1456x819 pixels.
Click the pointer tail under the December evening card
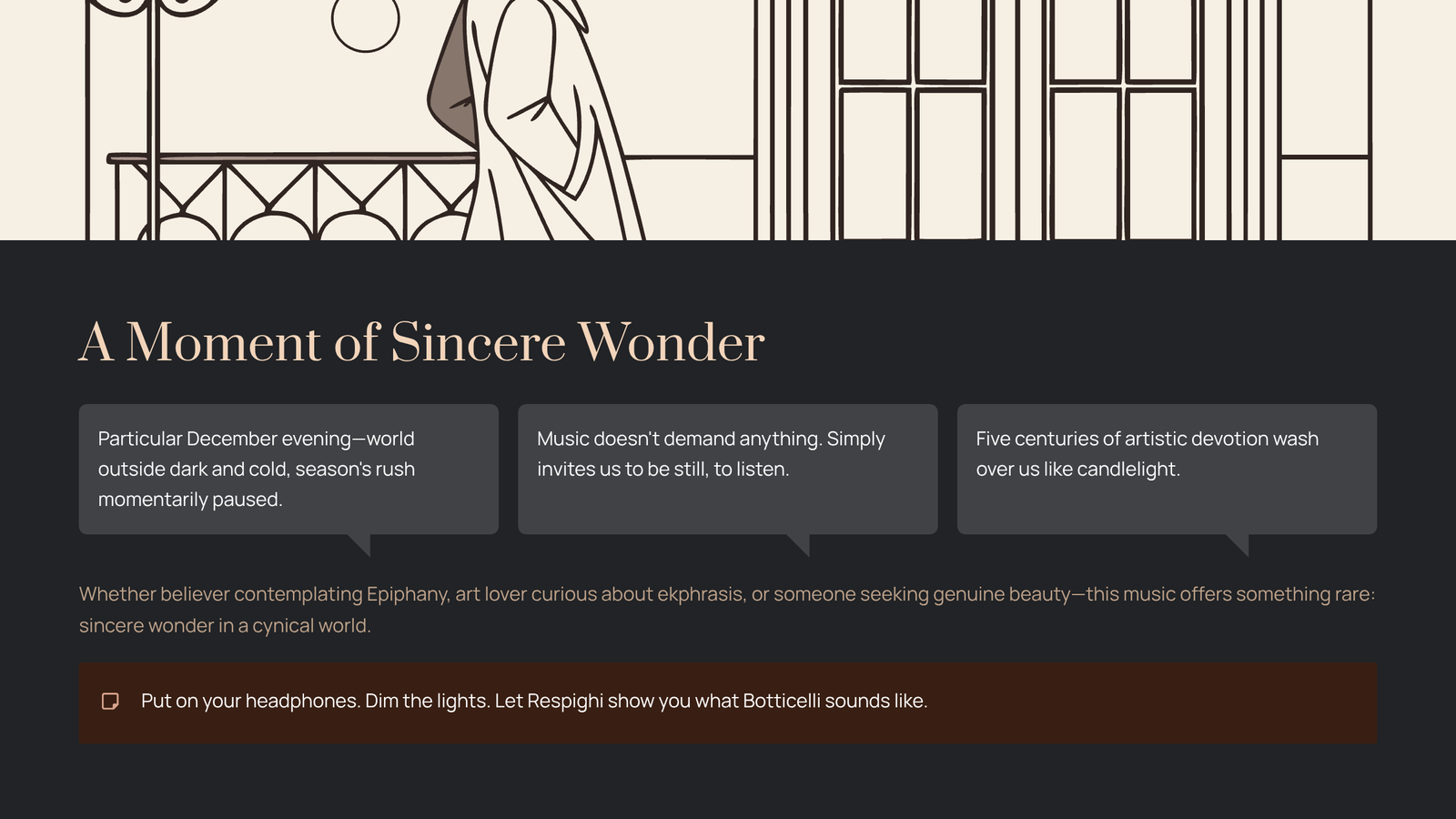click(360, 544)
